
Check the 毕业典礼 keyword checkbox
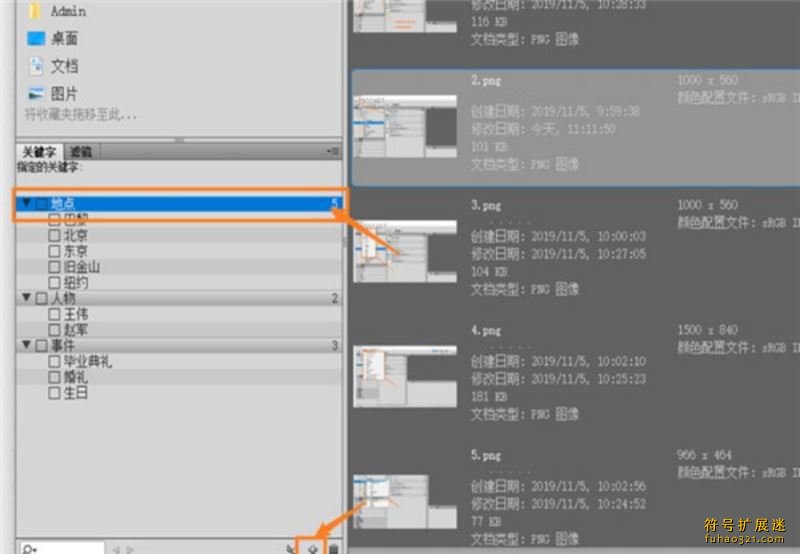tap(54, 362)
